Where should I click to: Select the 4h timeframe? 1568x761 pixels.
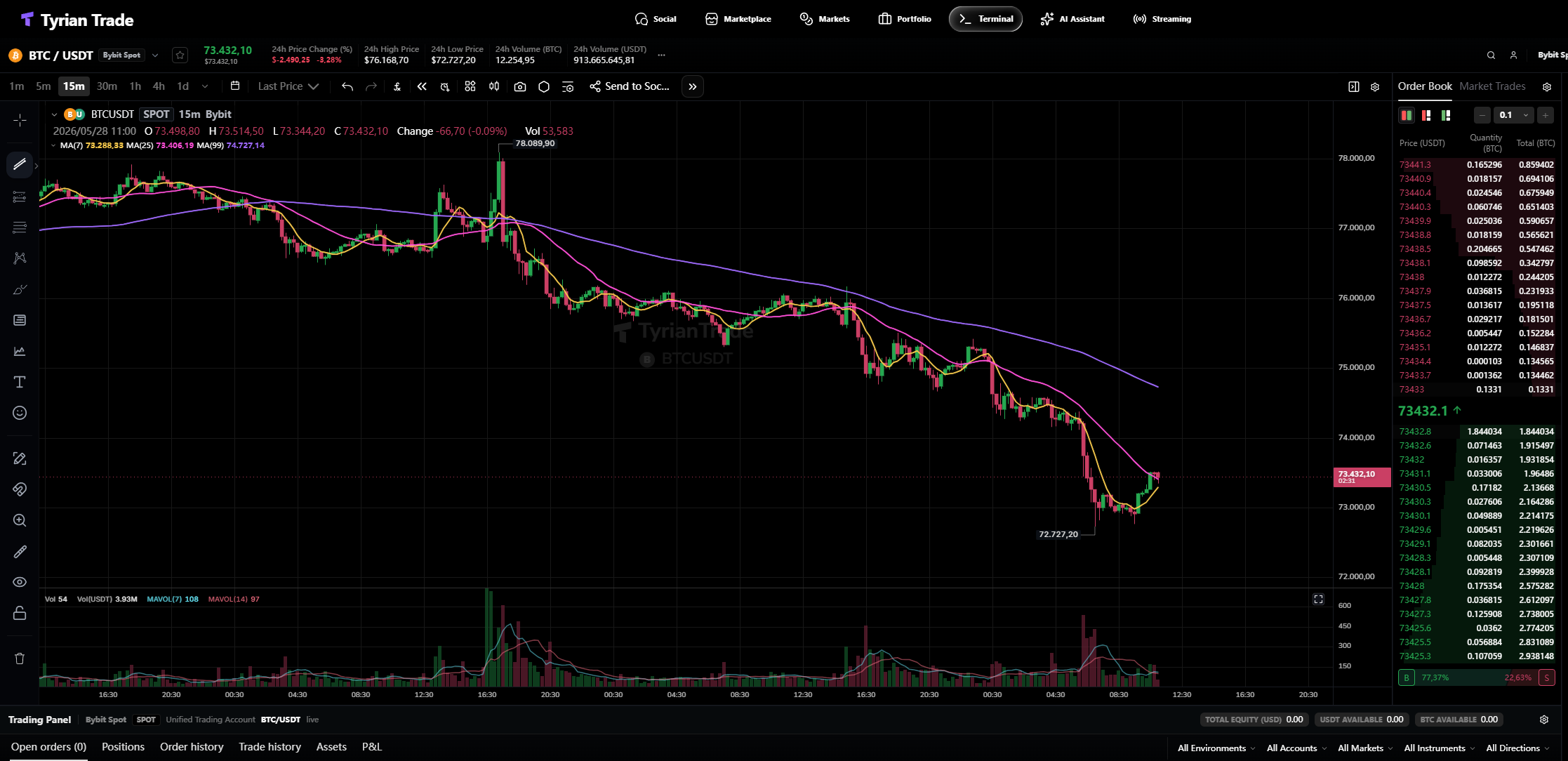[x=159, y=86]
